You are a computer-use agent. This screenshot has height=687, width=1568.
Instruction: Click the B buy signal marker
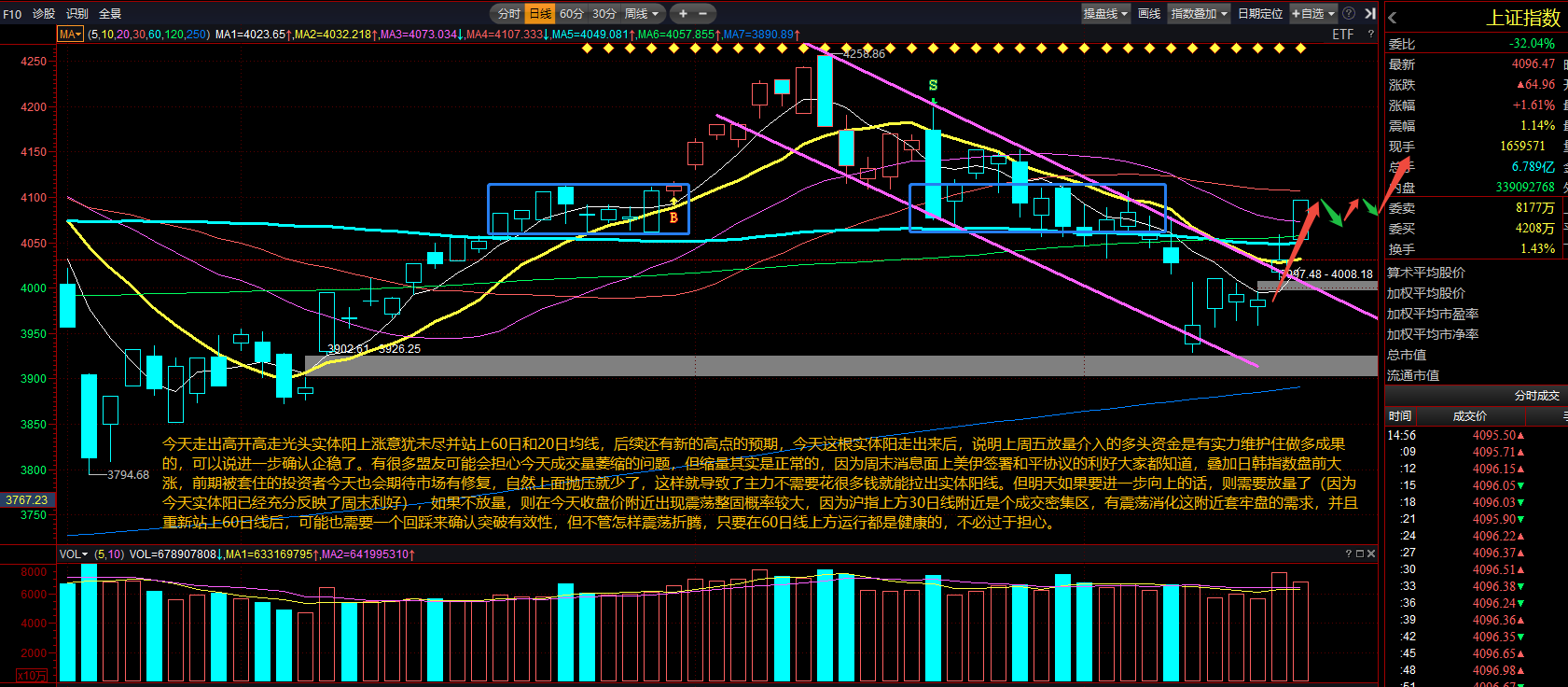point(673,217)
